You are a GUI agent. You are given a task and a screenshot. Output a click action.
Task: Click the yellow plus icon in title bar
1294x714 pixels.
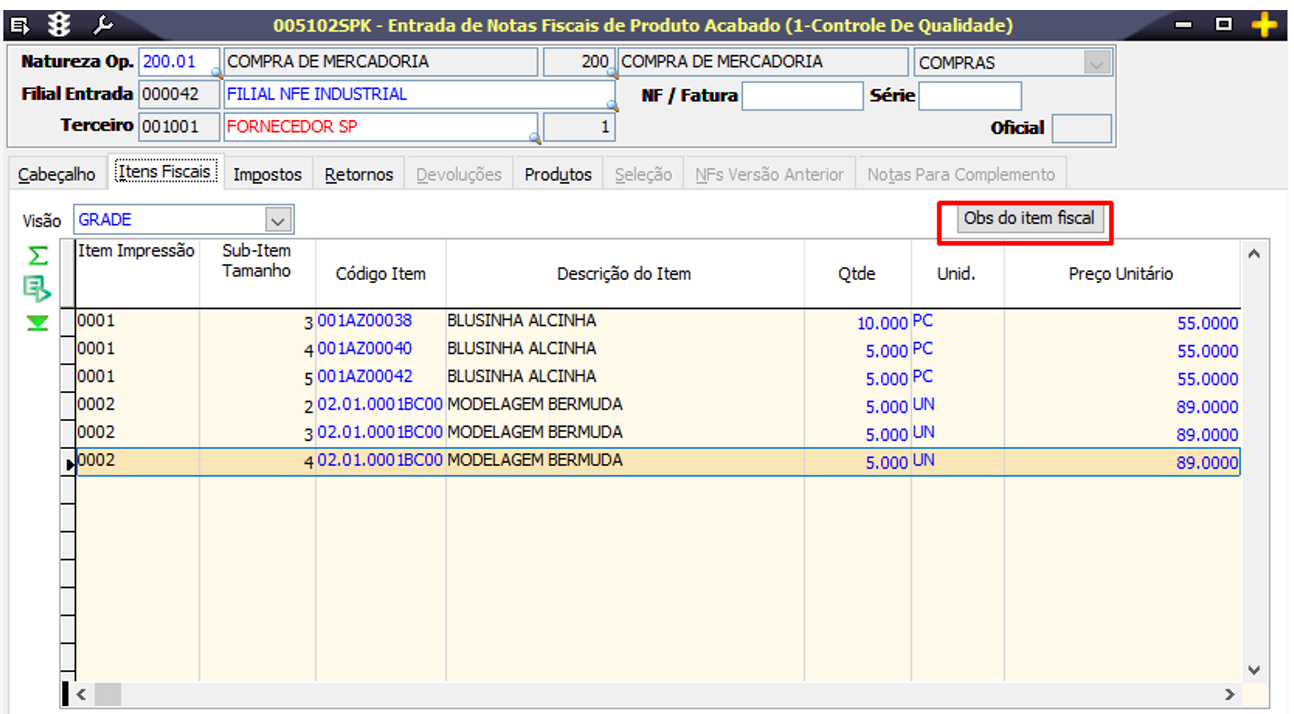tap(1266, 25)
